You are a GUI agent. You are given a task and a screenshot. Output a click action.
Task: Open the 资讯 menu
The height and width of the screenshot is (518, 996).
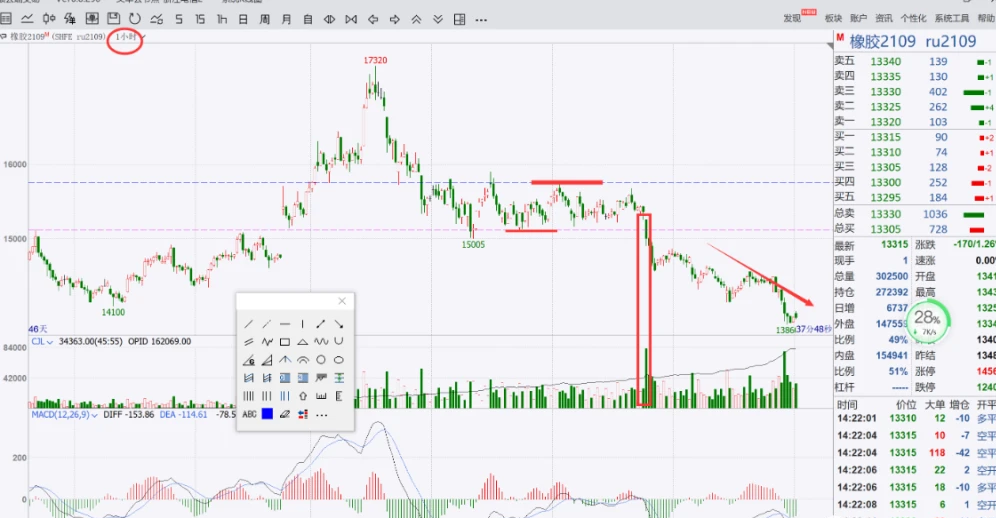coord(884,18)
